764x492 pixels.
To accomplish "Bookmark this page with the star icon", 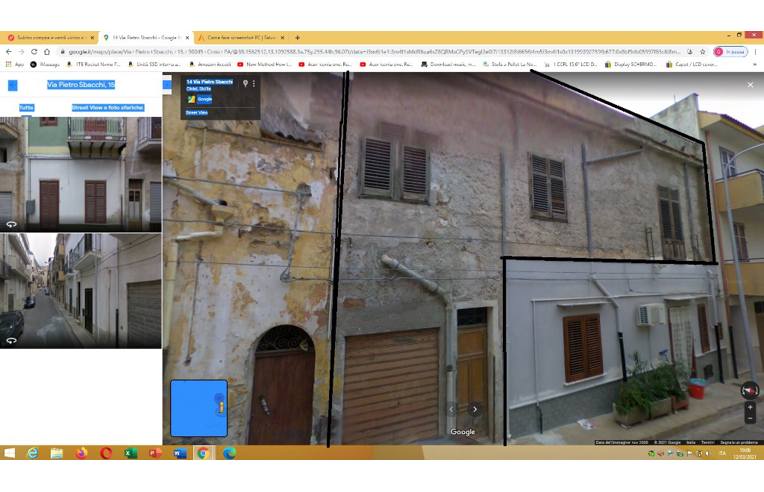I will pos(703,51).
